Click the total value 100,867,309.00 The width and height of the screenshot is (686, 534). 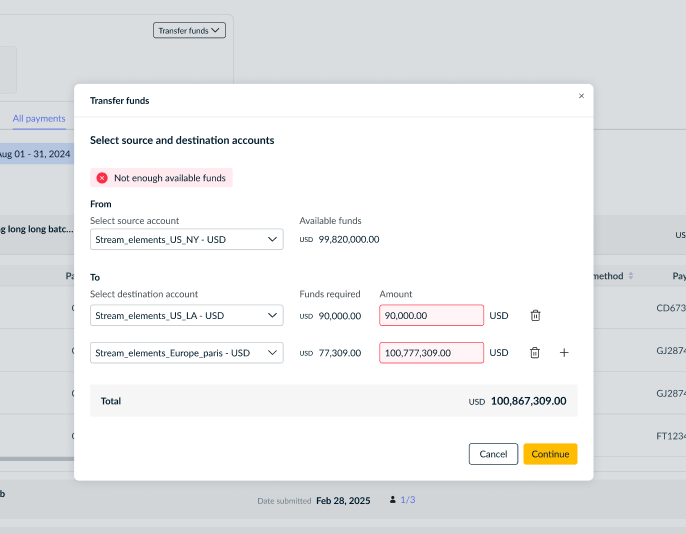point(528,401)
